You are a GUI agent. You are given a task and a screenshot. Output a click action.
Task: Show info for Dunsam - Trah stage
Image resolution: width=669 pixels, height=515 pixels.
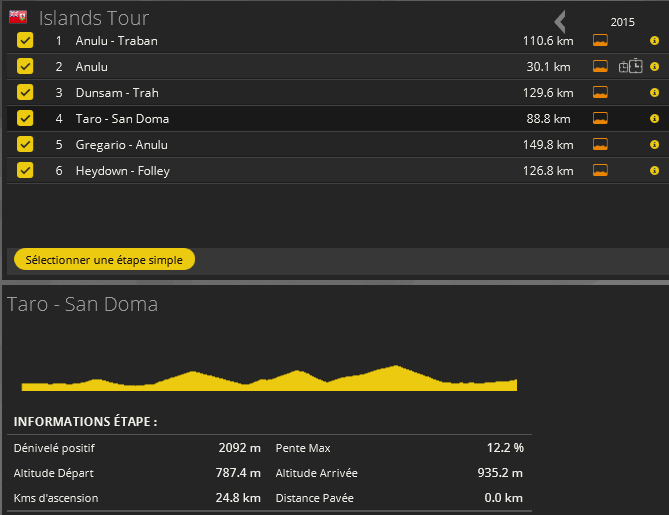click(x=654, y=93)
